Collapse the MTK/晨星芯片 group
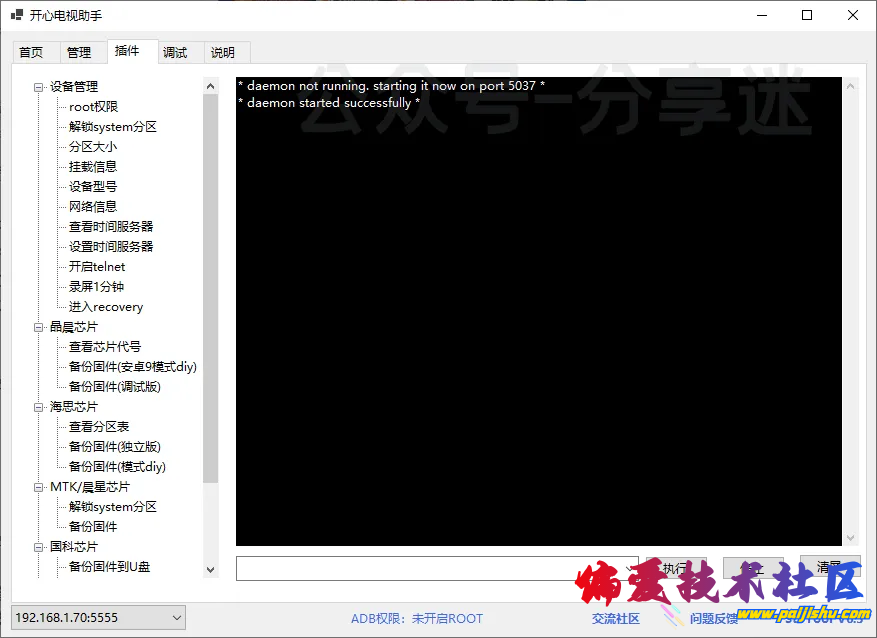The image size is (877, 638). (39, 487)
